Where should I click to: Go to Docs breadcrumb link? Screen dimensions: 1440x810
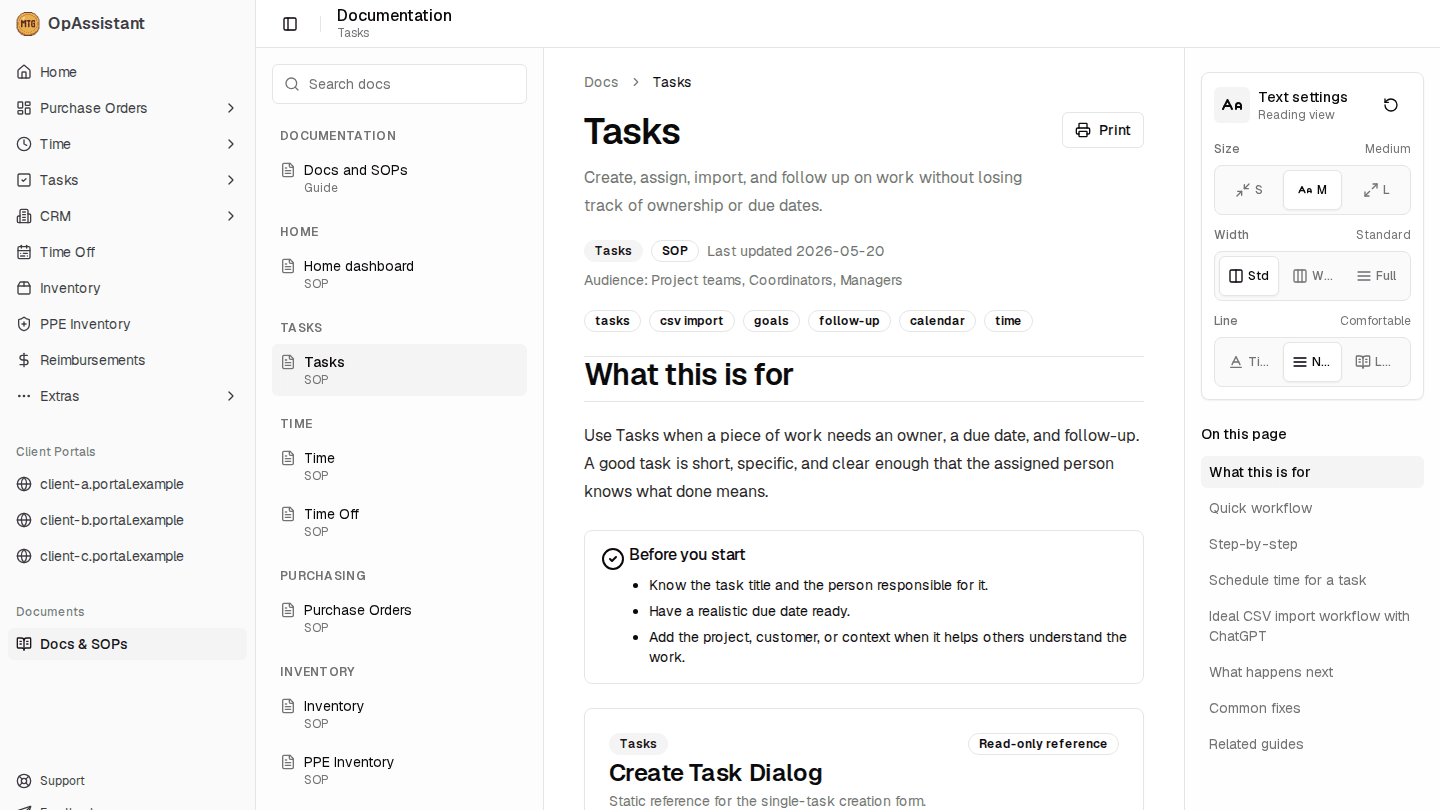[601, 82]
